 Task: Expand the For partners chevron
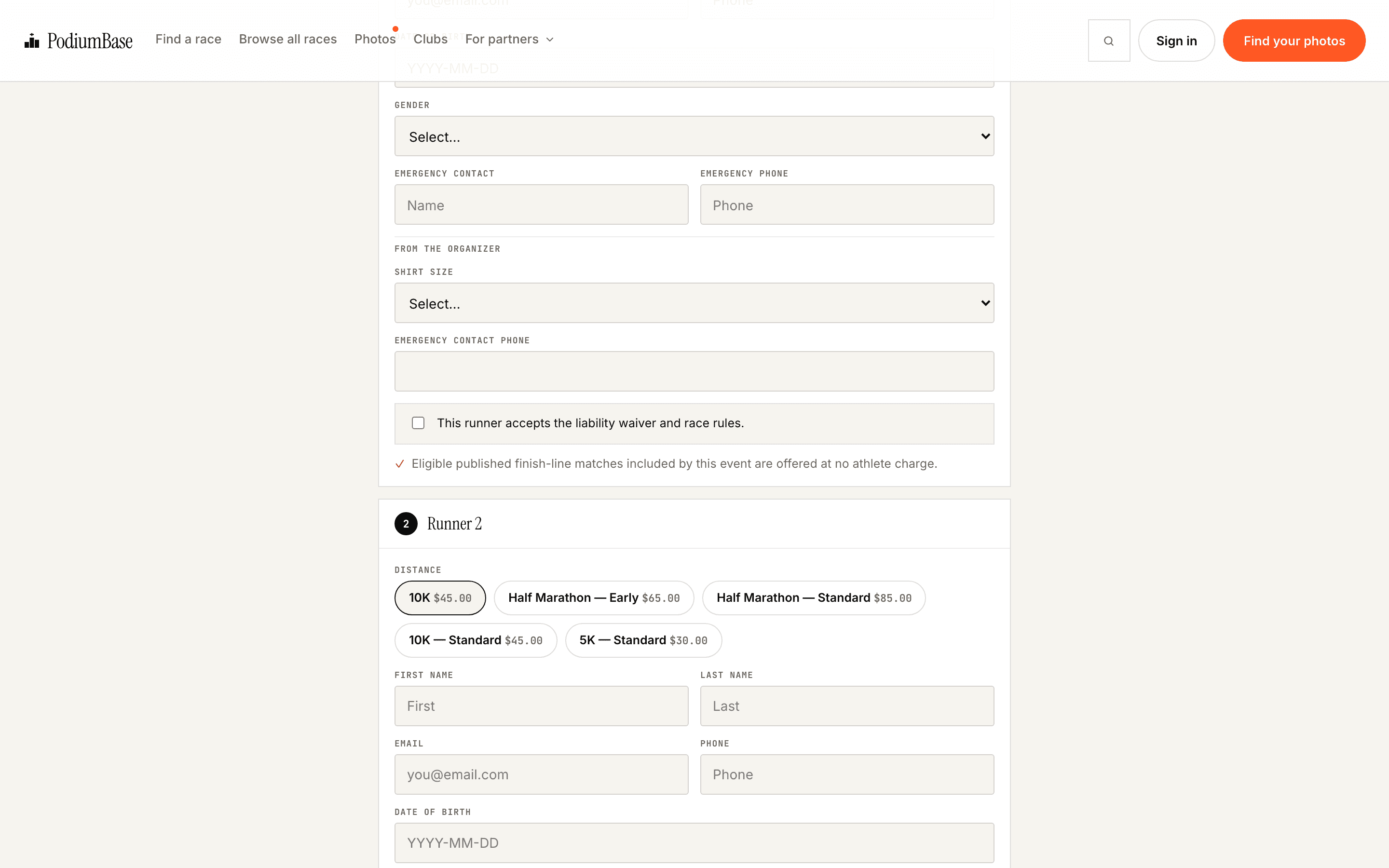[550, 40]
